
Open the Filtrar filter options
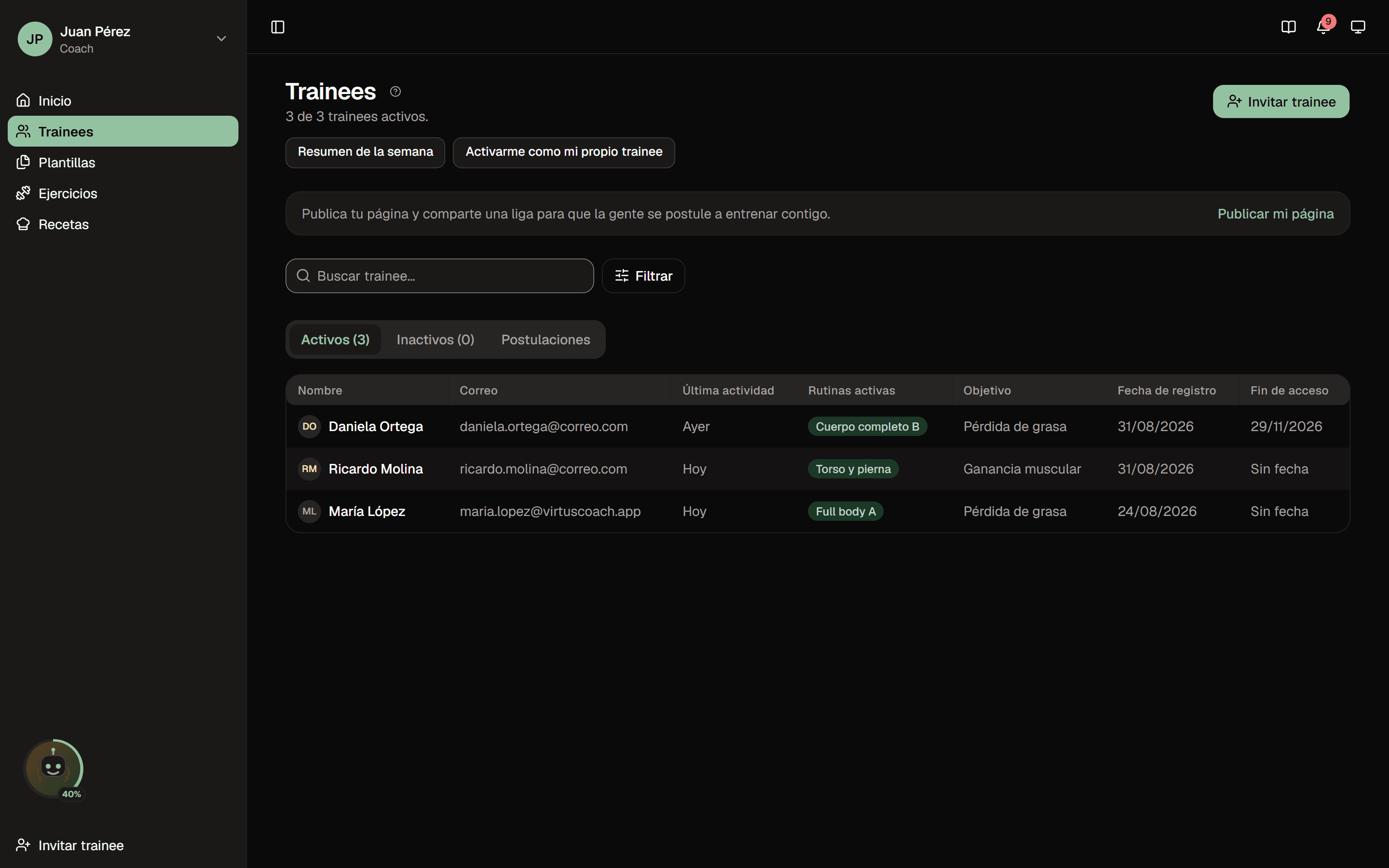643,276
